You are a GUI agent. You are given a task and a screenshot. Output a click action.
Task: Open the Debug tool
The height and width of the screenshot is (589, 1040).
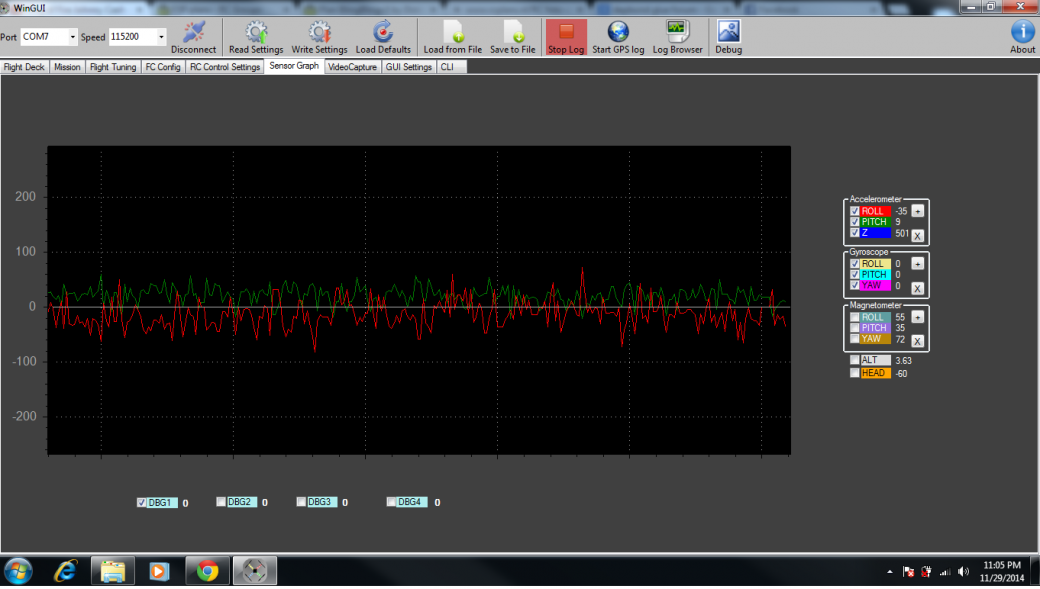728,32
